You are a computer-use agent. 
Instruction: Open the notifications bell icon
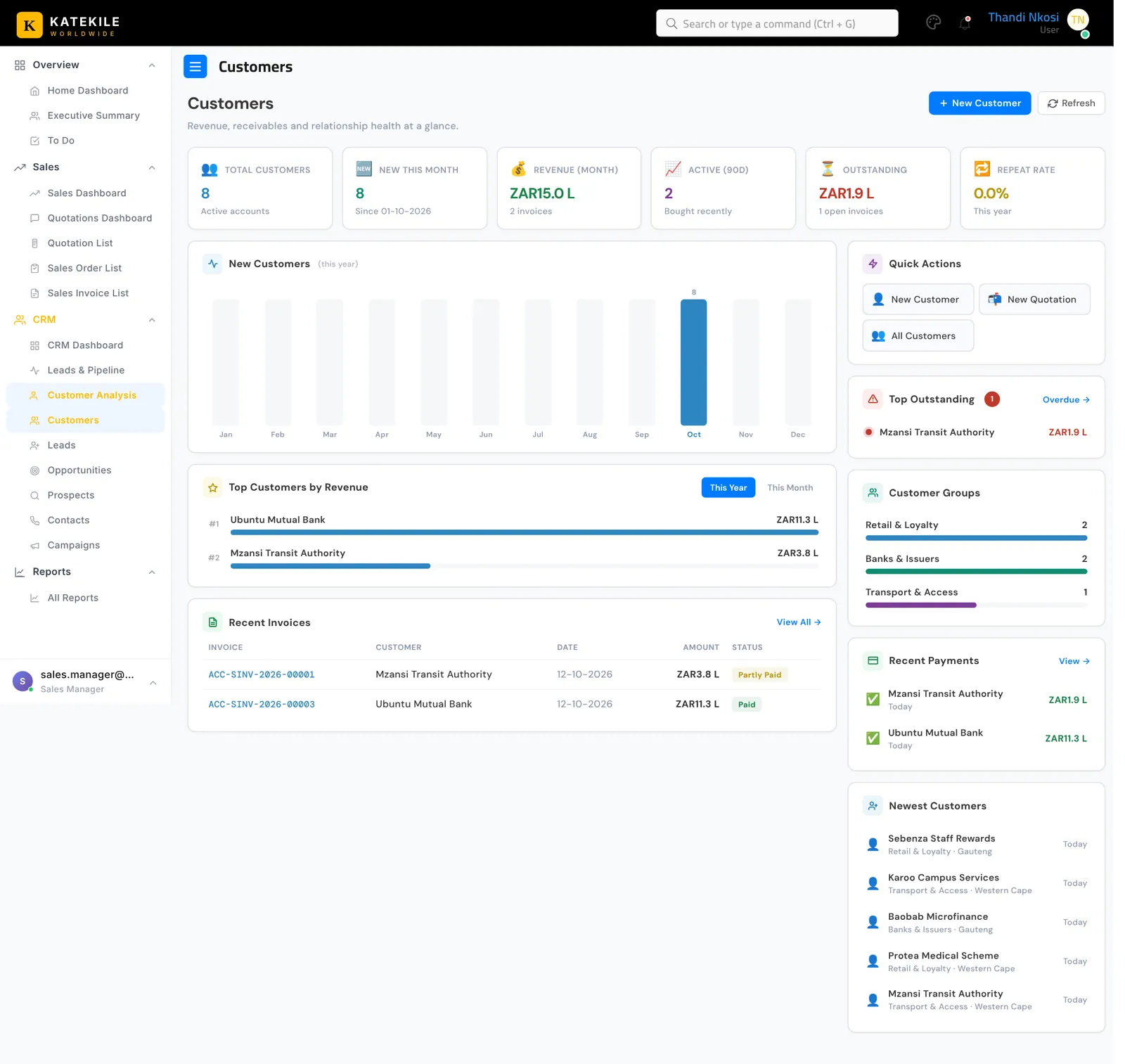pos(965,23)
